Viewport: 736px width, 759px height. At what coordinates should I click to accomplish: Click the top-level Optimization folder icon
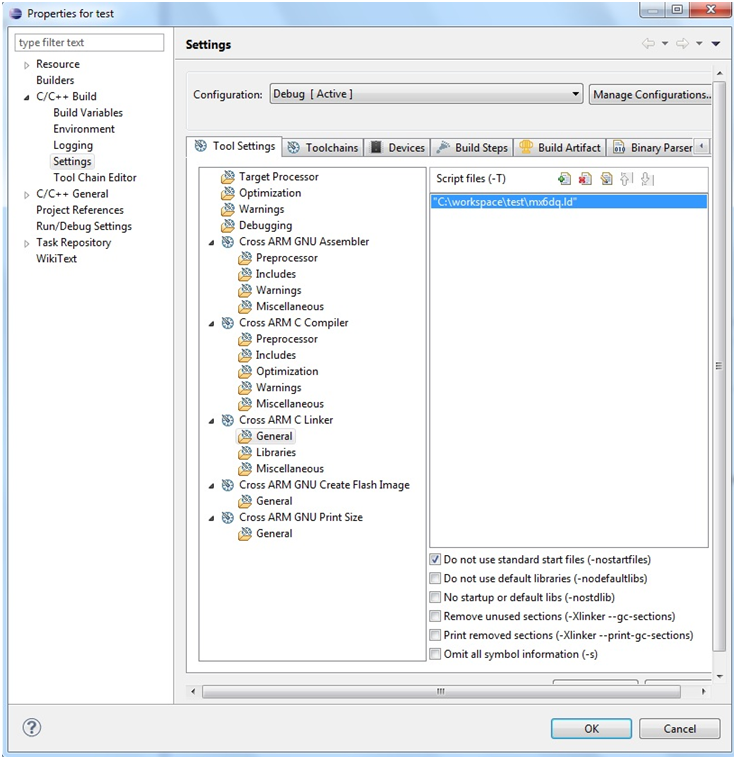point(228,193)
